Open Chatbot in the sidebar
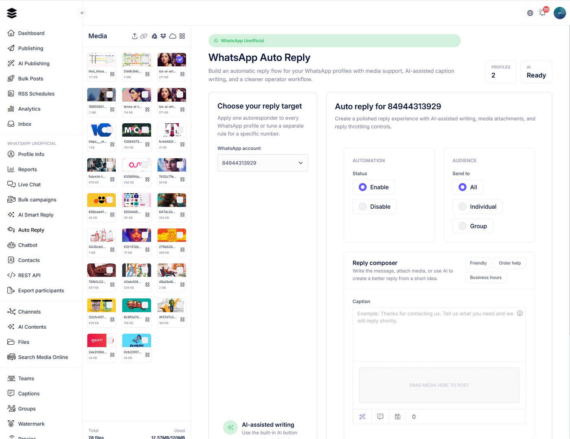This screenshot has height=439, width=570. pos(27,245)
